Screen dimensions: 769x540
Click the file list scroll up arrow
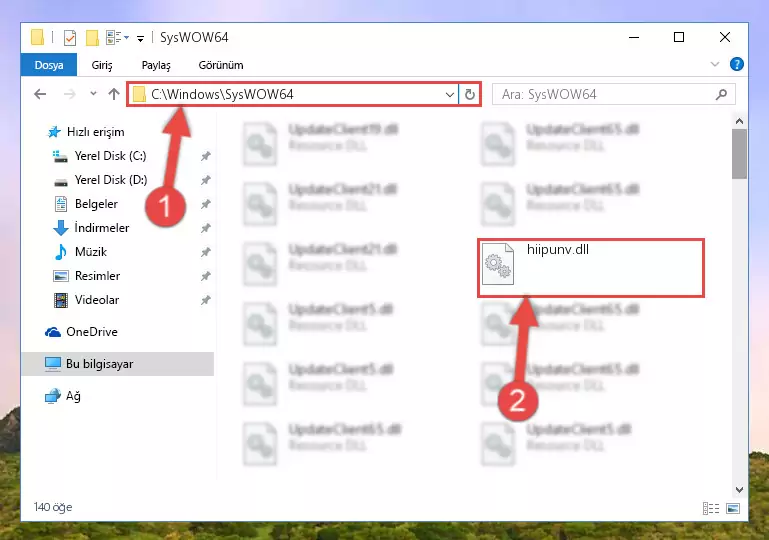pos(740,121)
